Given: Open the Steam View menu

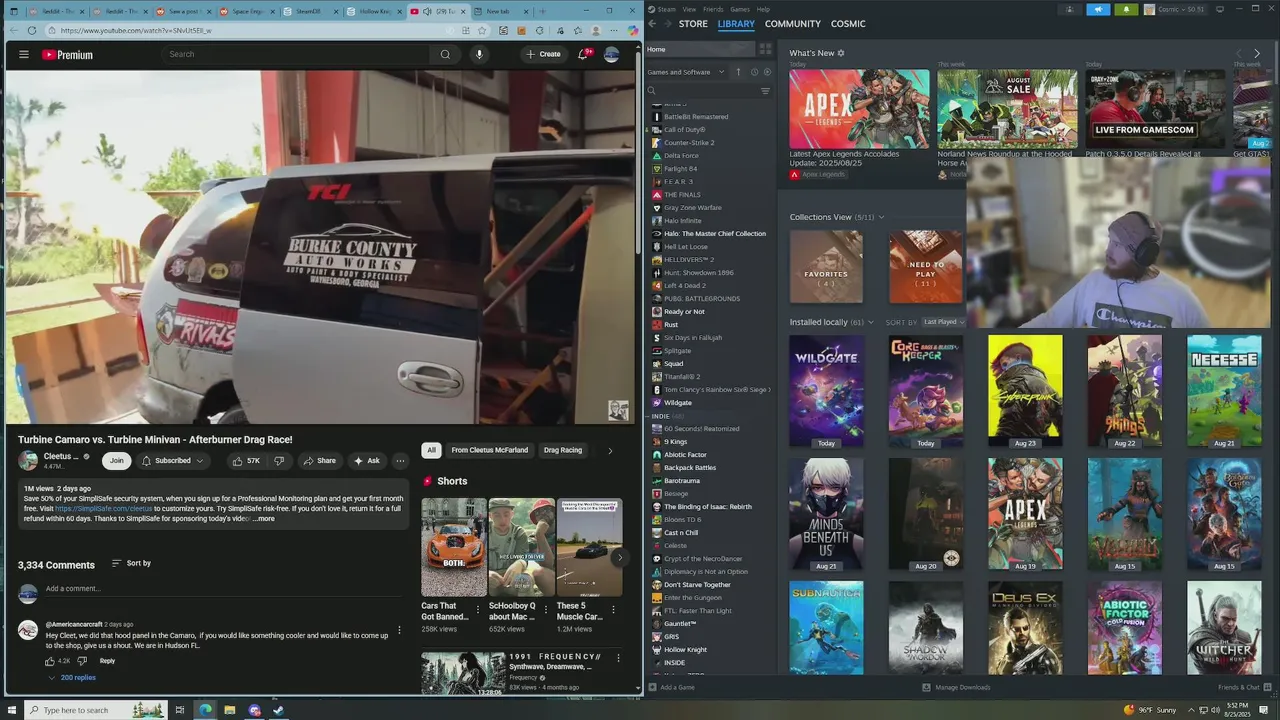Looking at the screenshot, I should click(689, 9).
